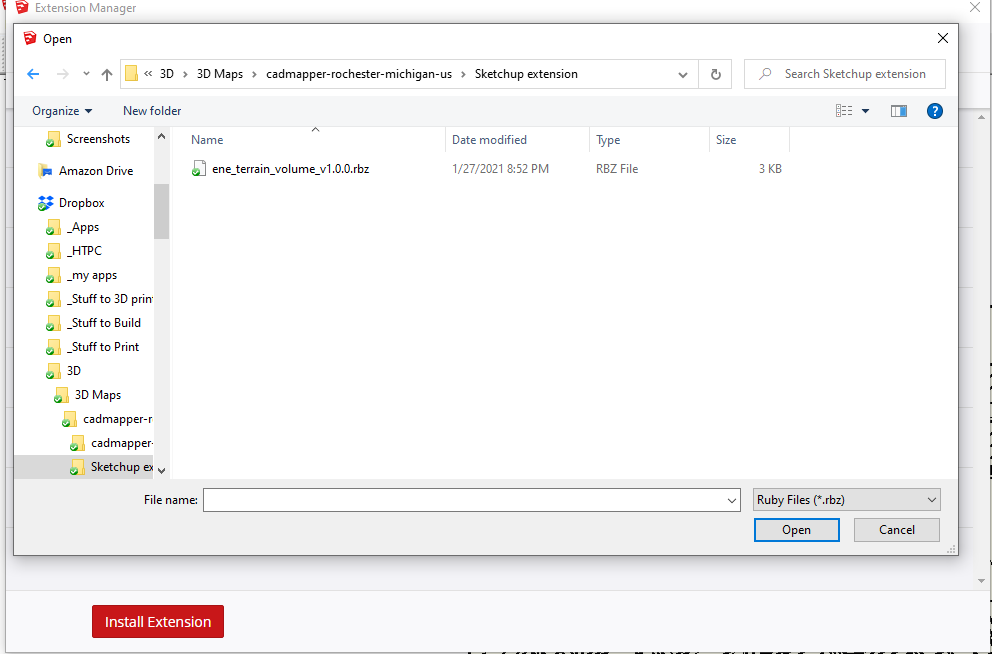Close the Open dialog
The width and height of the screenshot is (992, 654).
pos(943,39)
